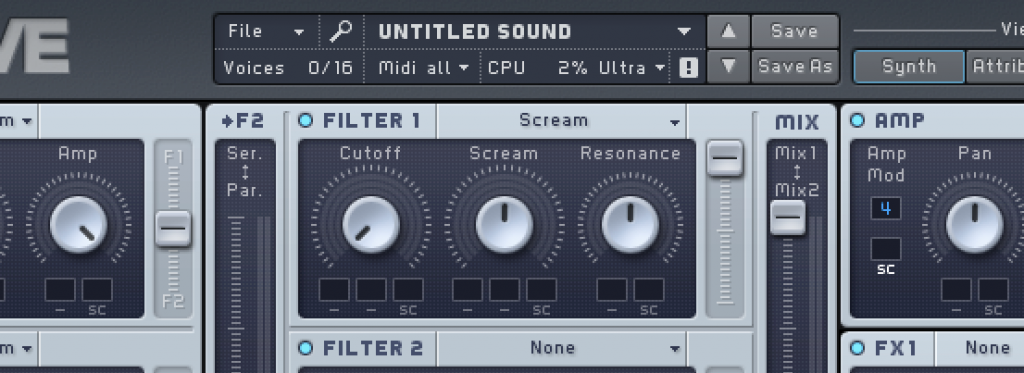Click the F2 routing arrow label

[x=243, y=122]
